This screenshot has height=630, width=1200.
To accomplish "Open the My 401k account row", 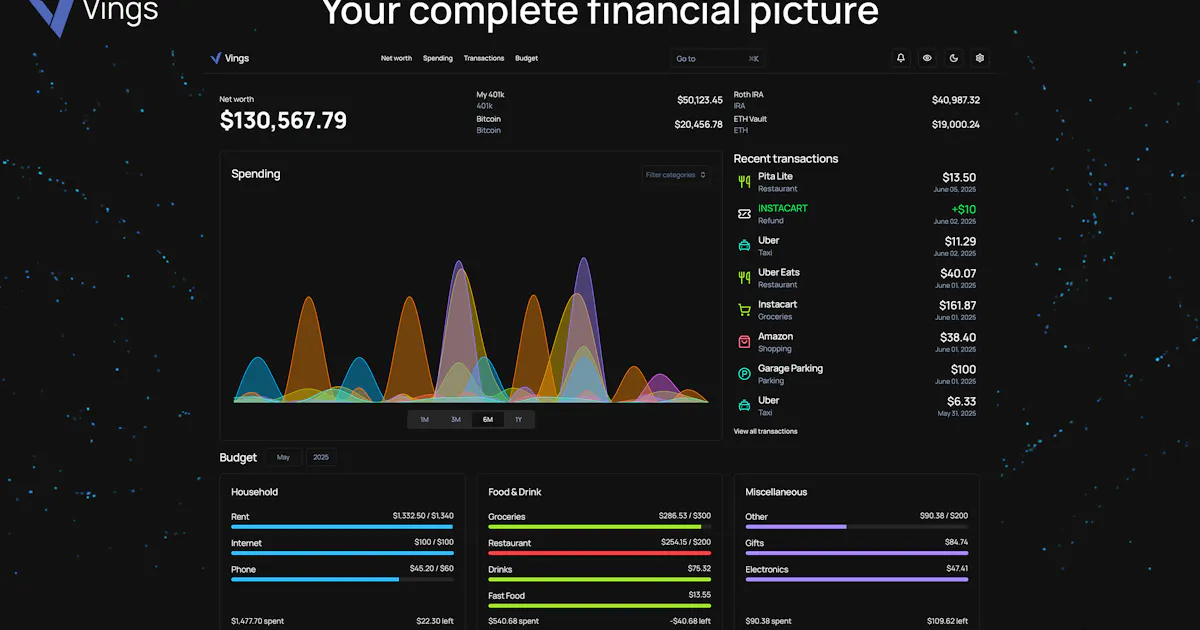I will tap(599, 100).
